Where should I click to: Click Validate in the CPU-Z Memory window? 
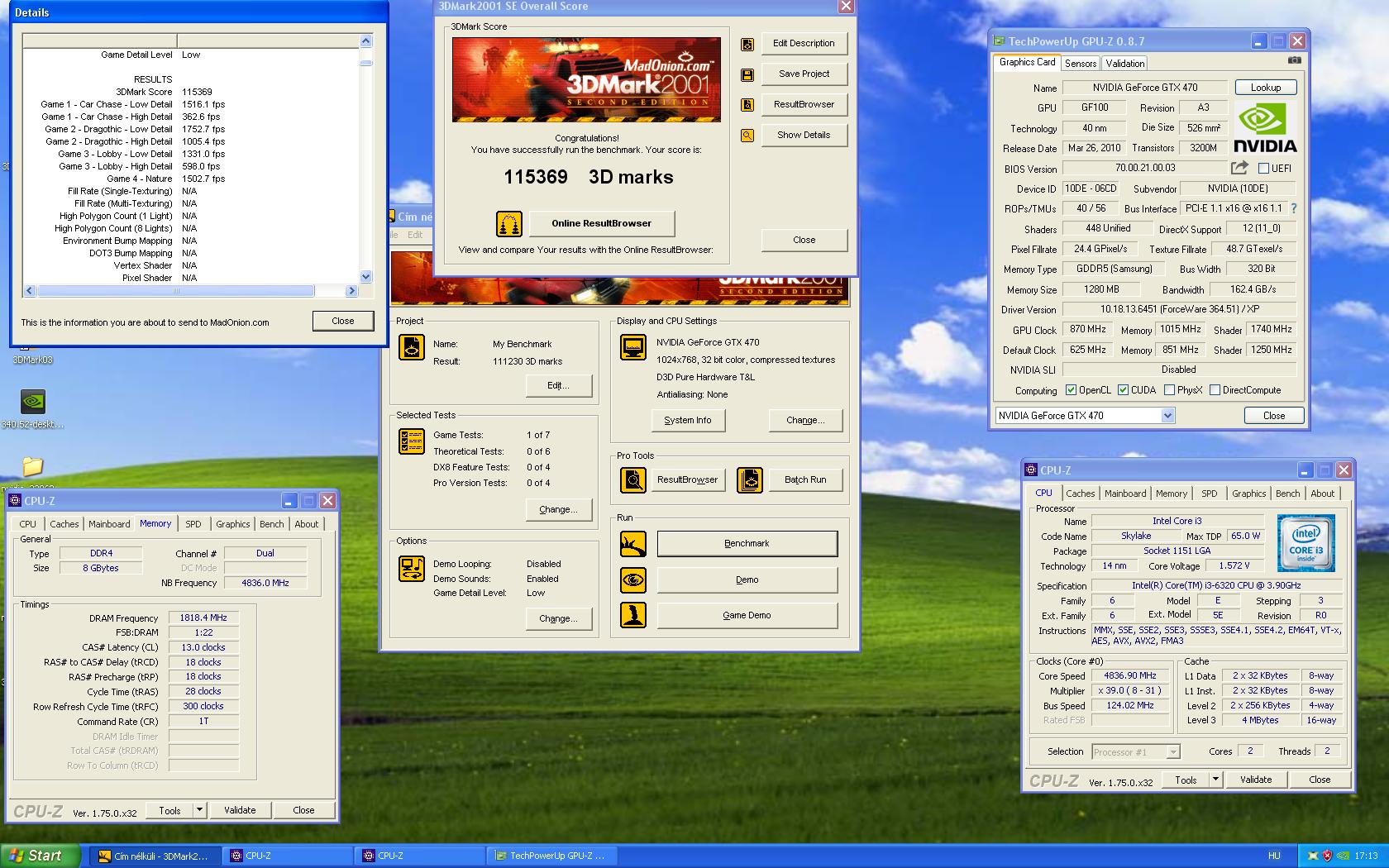240,810
